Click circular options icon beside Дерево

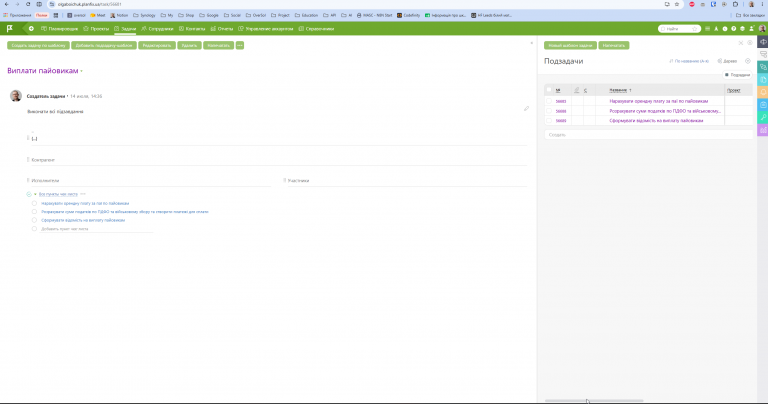(748, 61)
